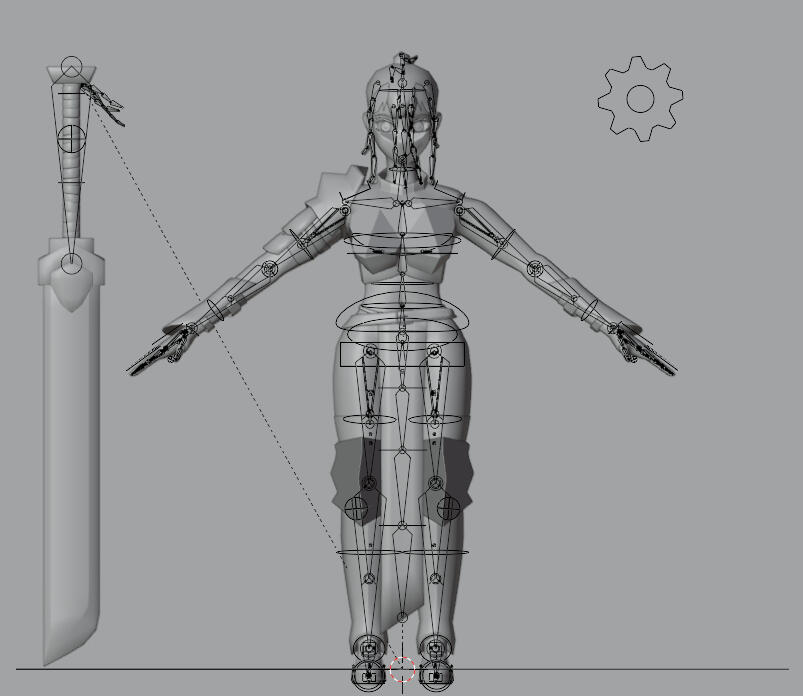Select the crosshair circle control on sword grip
This screenshot has height=696, width=803.
[71, 138]
